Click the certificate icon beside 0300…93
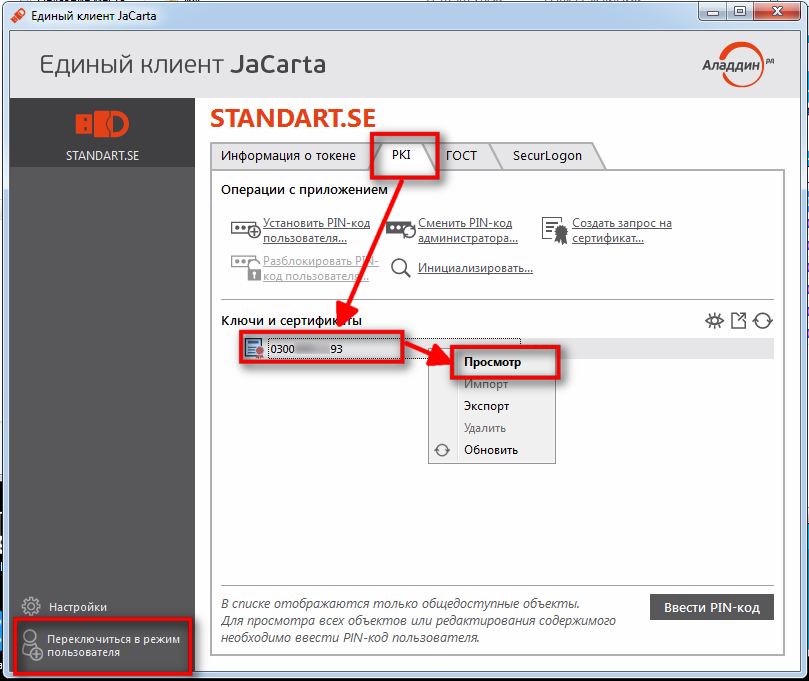The width and height of the screenshot is (809, 681). (254, 348)
